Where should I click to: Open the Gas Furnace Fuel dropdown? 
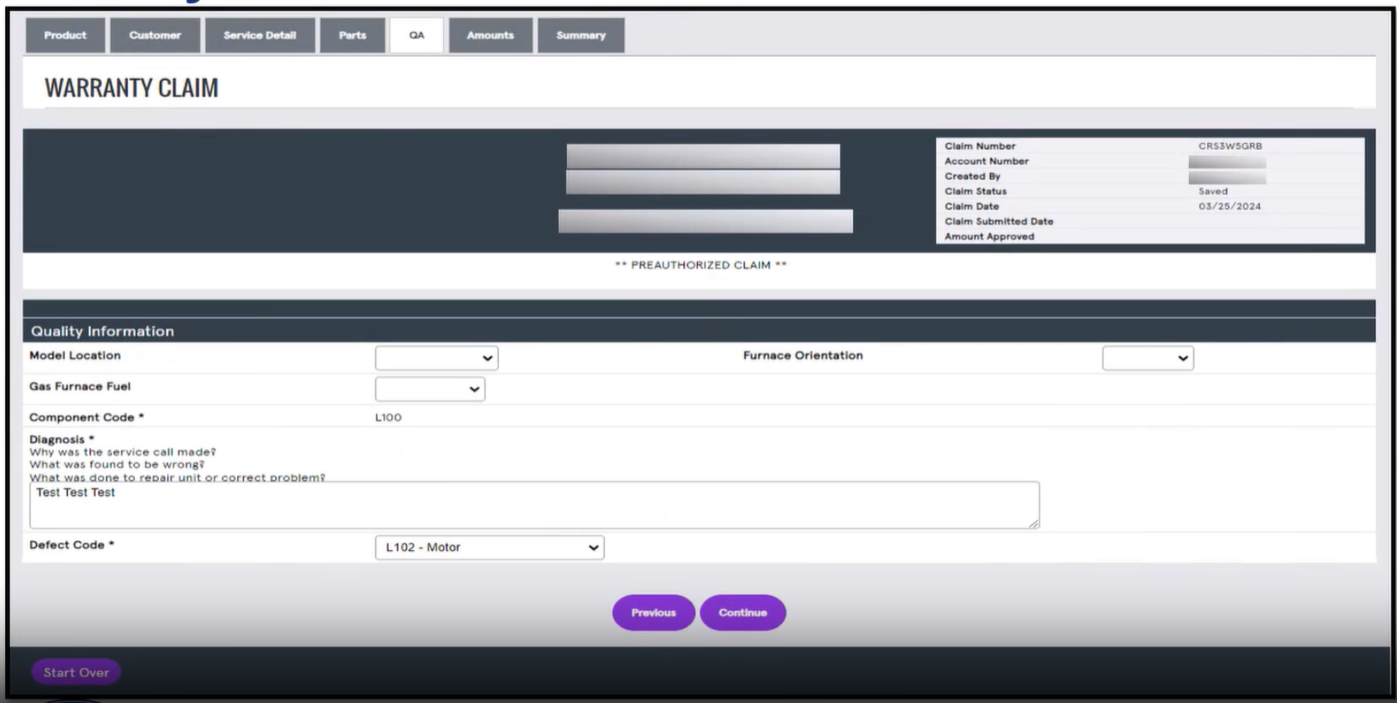(x=429, y=388)
